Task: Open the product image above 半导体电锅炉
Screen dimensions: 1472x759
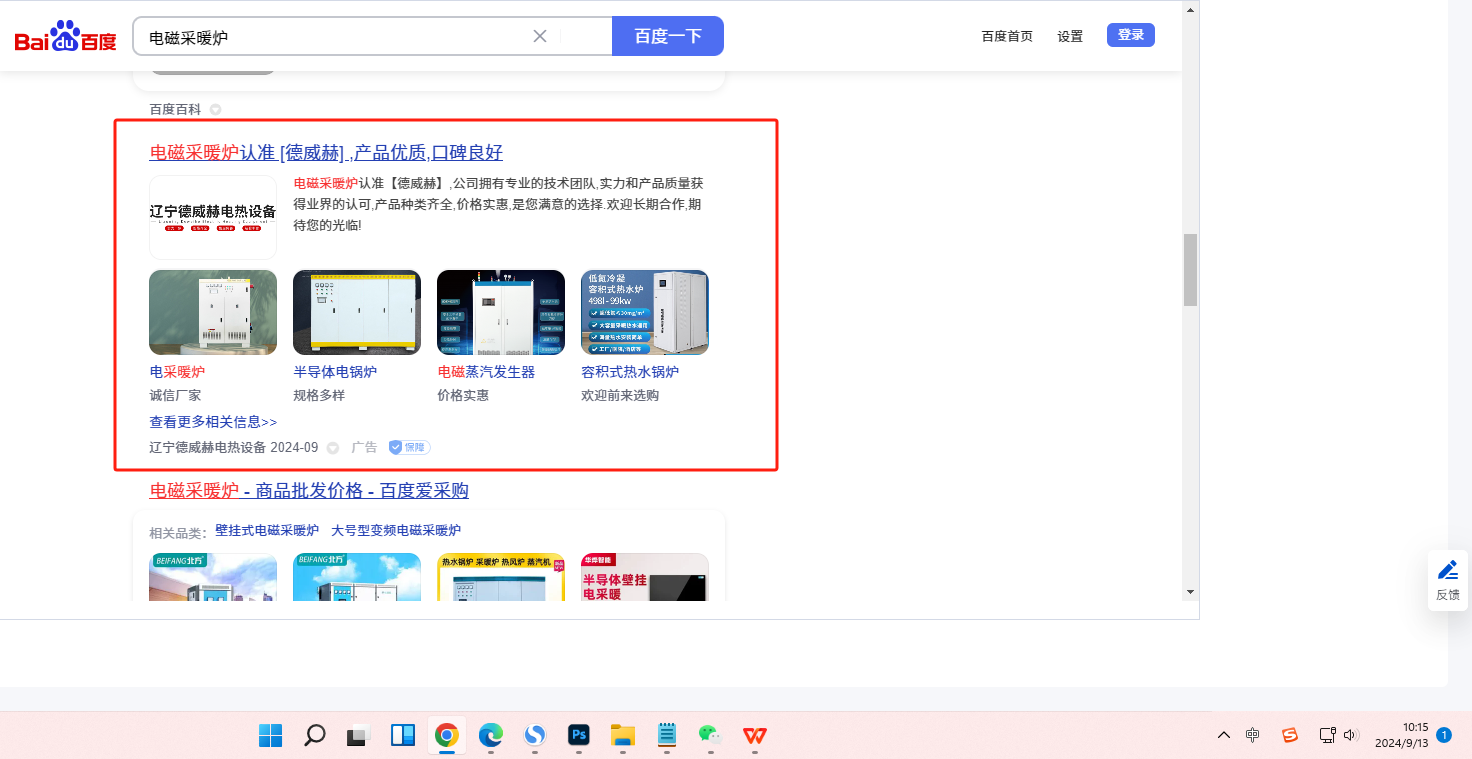Action: tap(357, 312)
